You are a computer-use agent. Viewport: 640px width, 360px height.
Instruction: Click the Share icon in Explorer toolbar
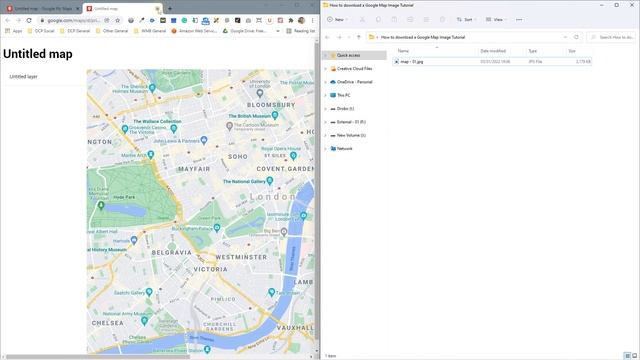tap(426, 20)
